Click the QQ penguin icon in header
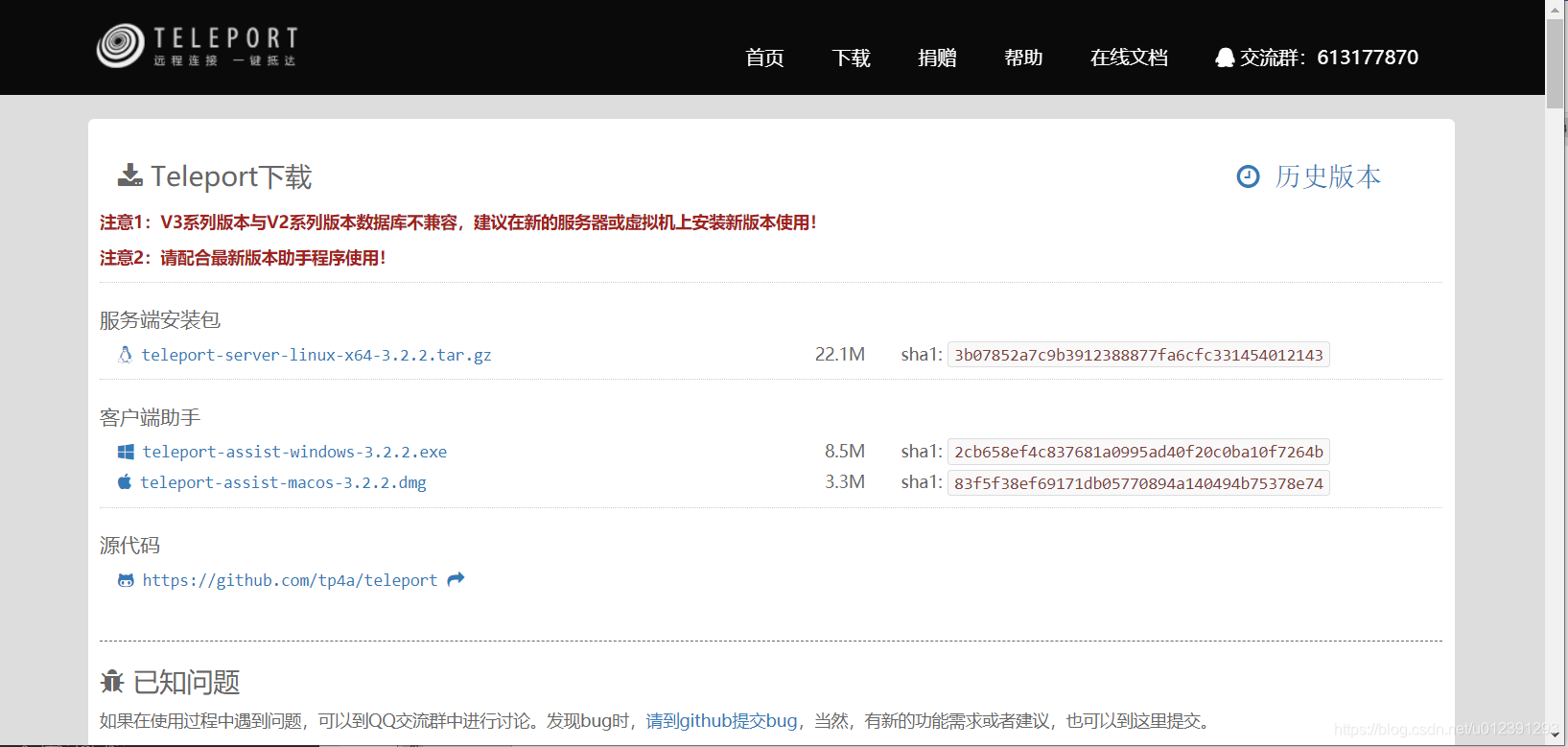Screen dimensions: 1568x747 point(1225,58)
